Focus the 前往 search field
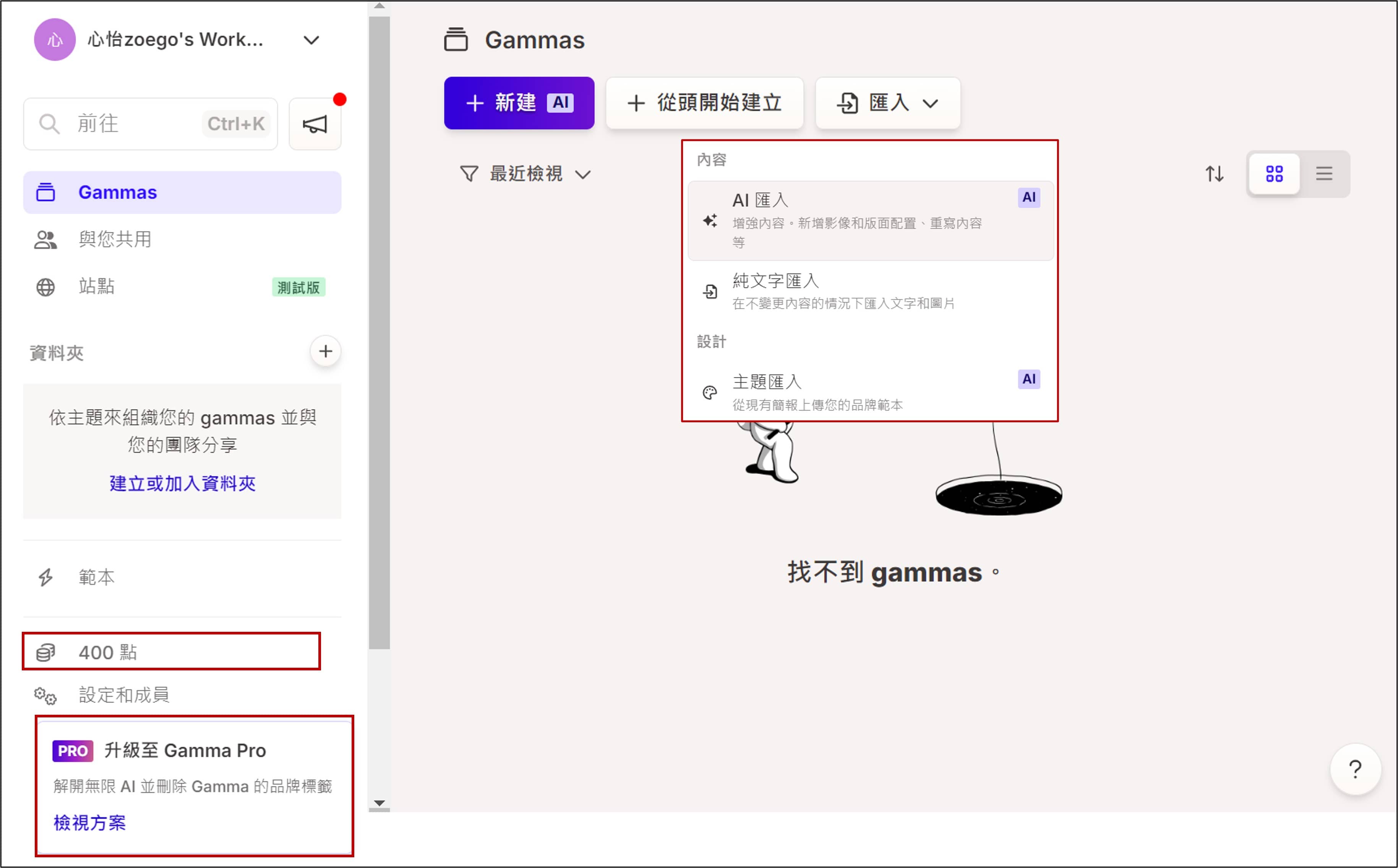The height and width of the screenshot is (868, 1398). pos(138,124)
